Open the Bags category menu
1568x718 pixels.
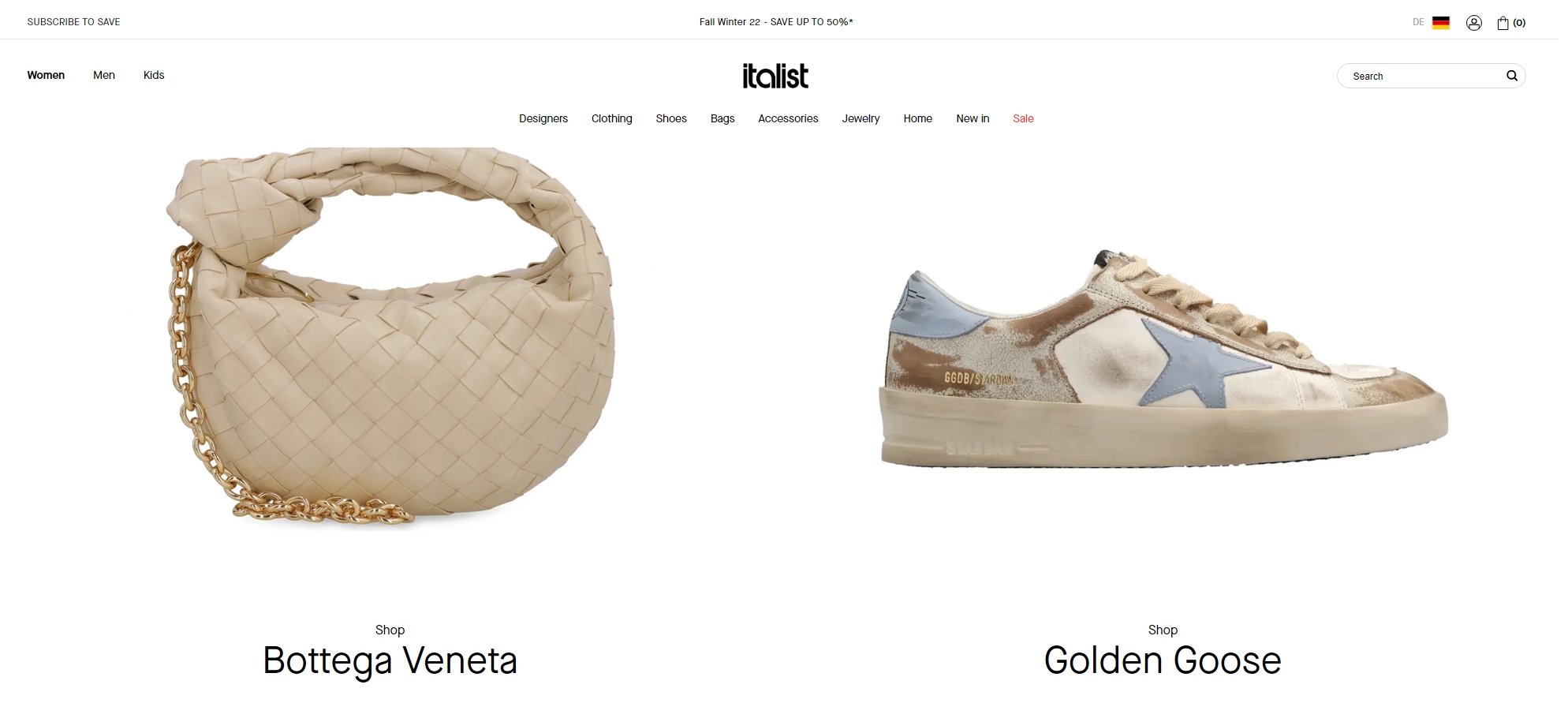[x=722, y=118]
